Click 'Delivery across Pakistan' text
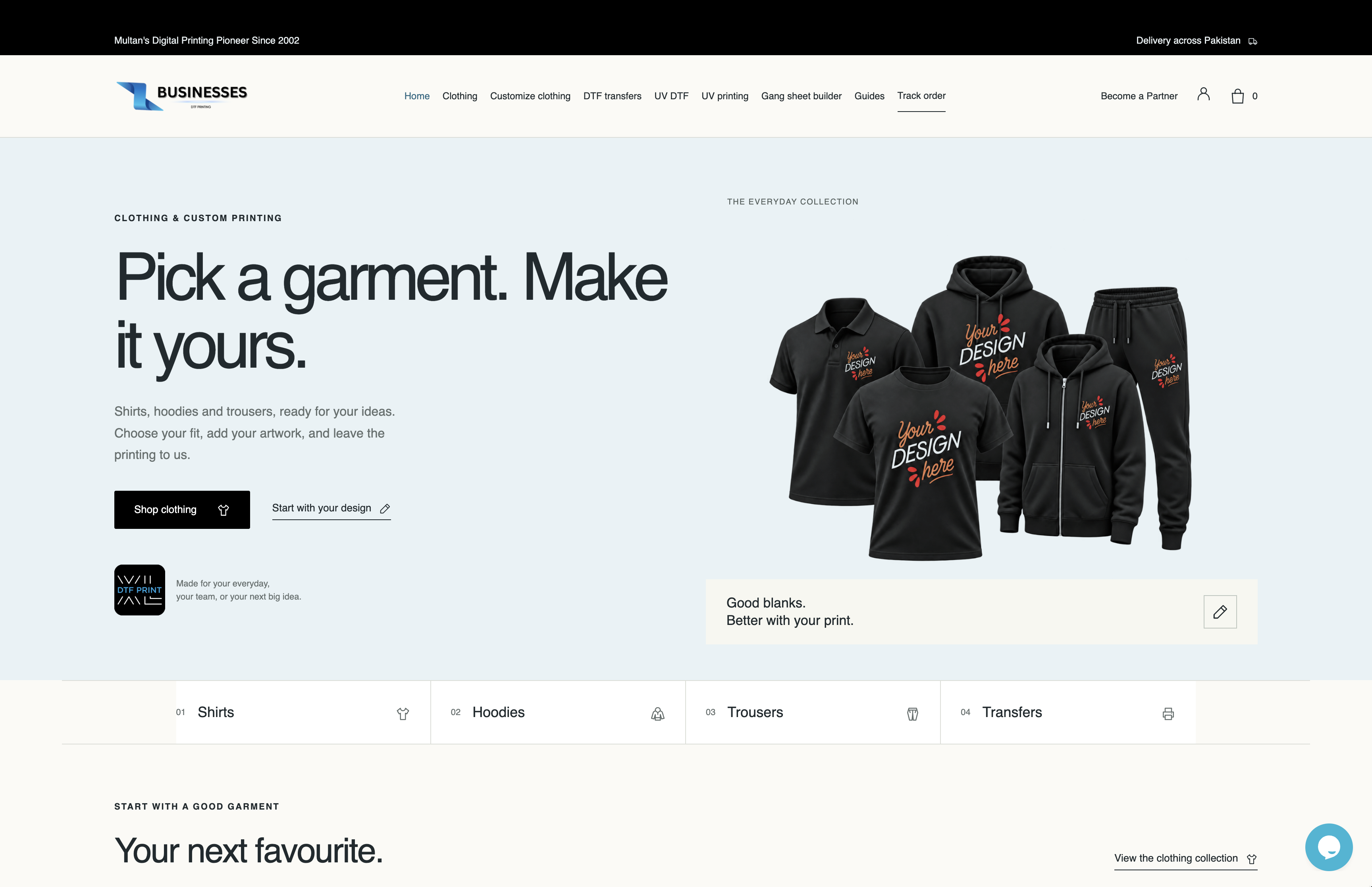This screenshot has height=887, width=1372. [1188, 40]
